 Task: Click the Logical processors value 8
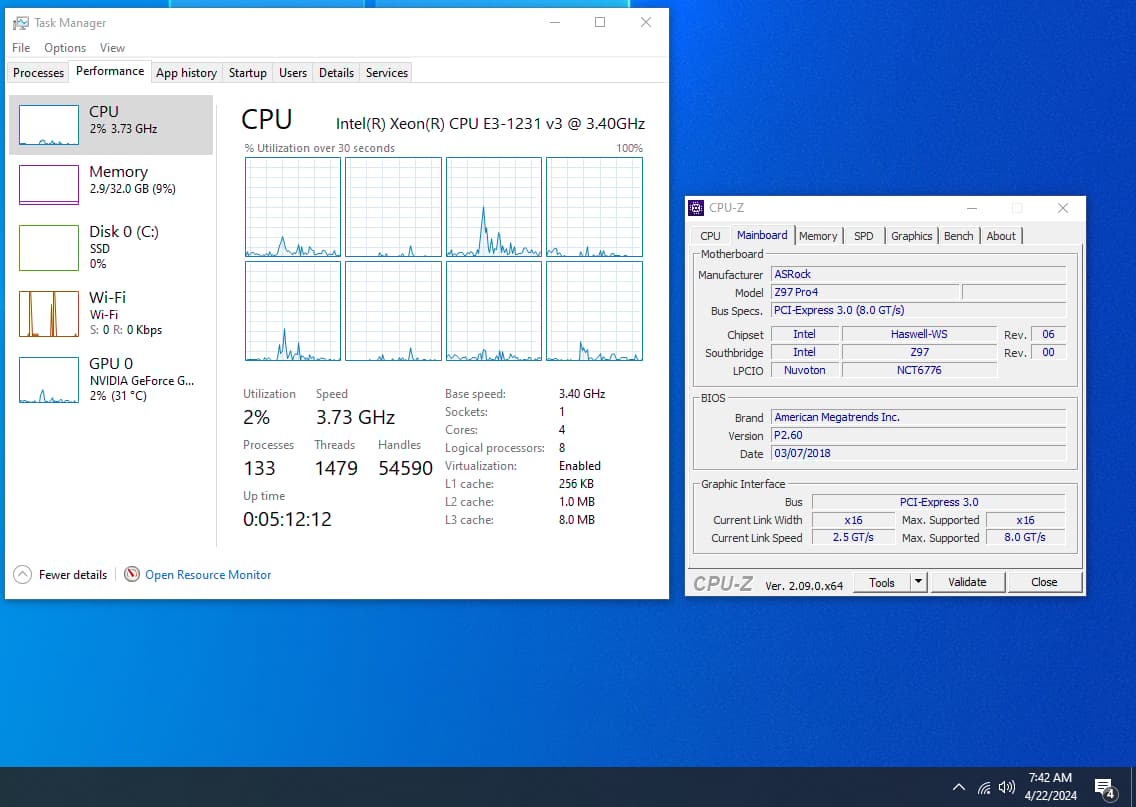(562, 448)
